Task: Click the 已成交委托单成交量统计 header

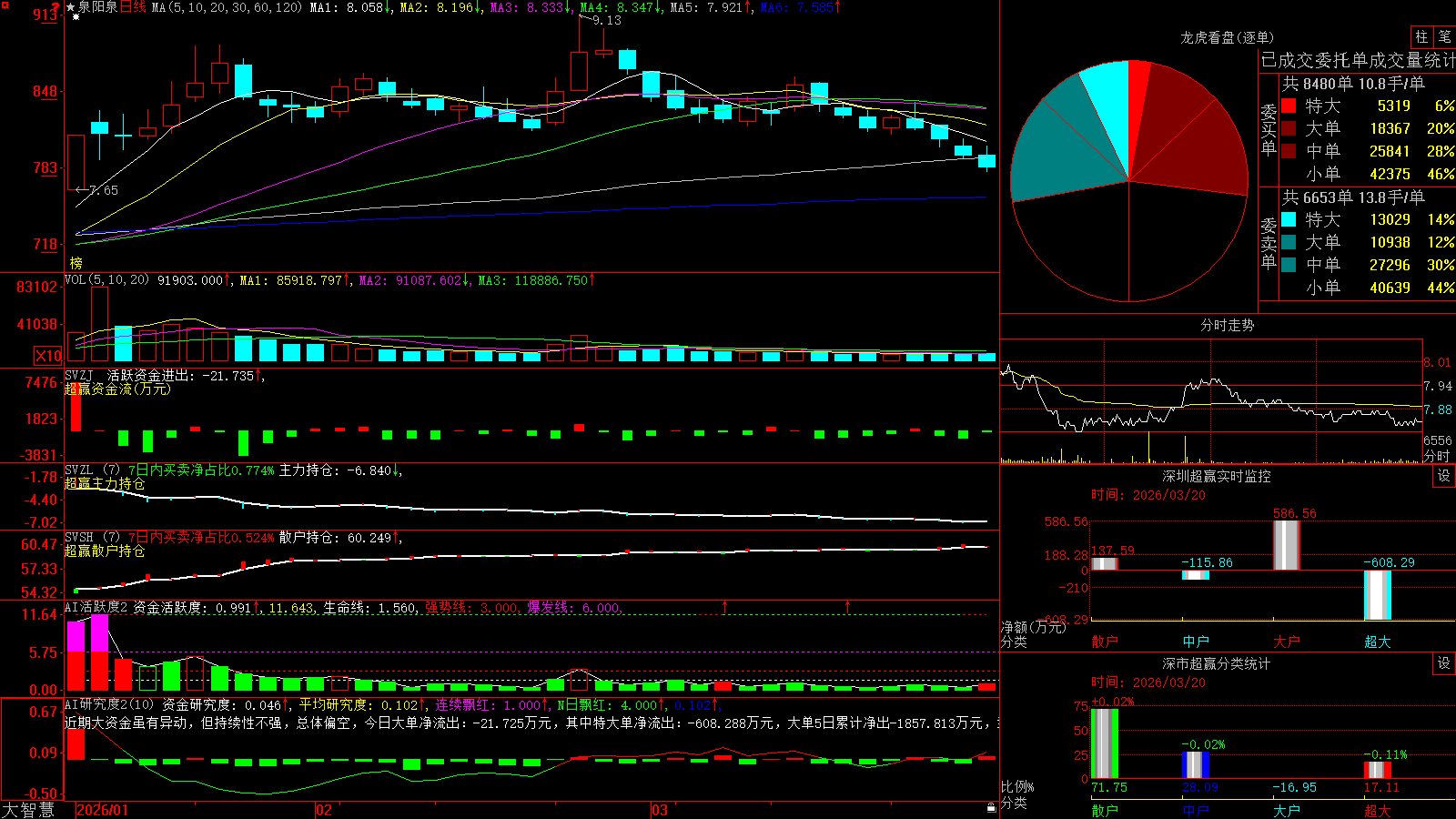Action: 1358,60
